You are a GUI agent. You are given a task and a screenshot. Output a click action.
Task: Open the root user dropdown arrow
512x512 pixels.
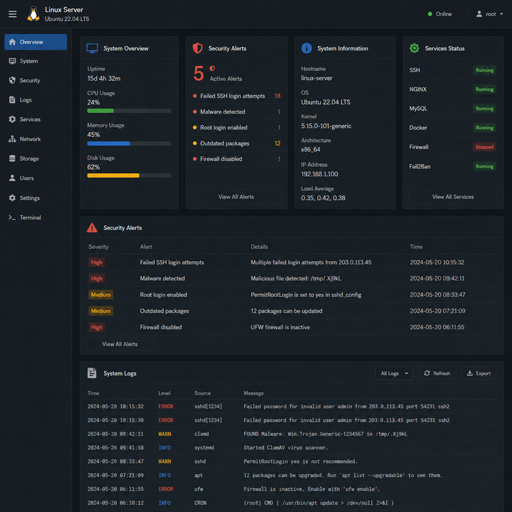[x=501, y=14]
